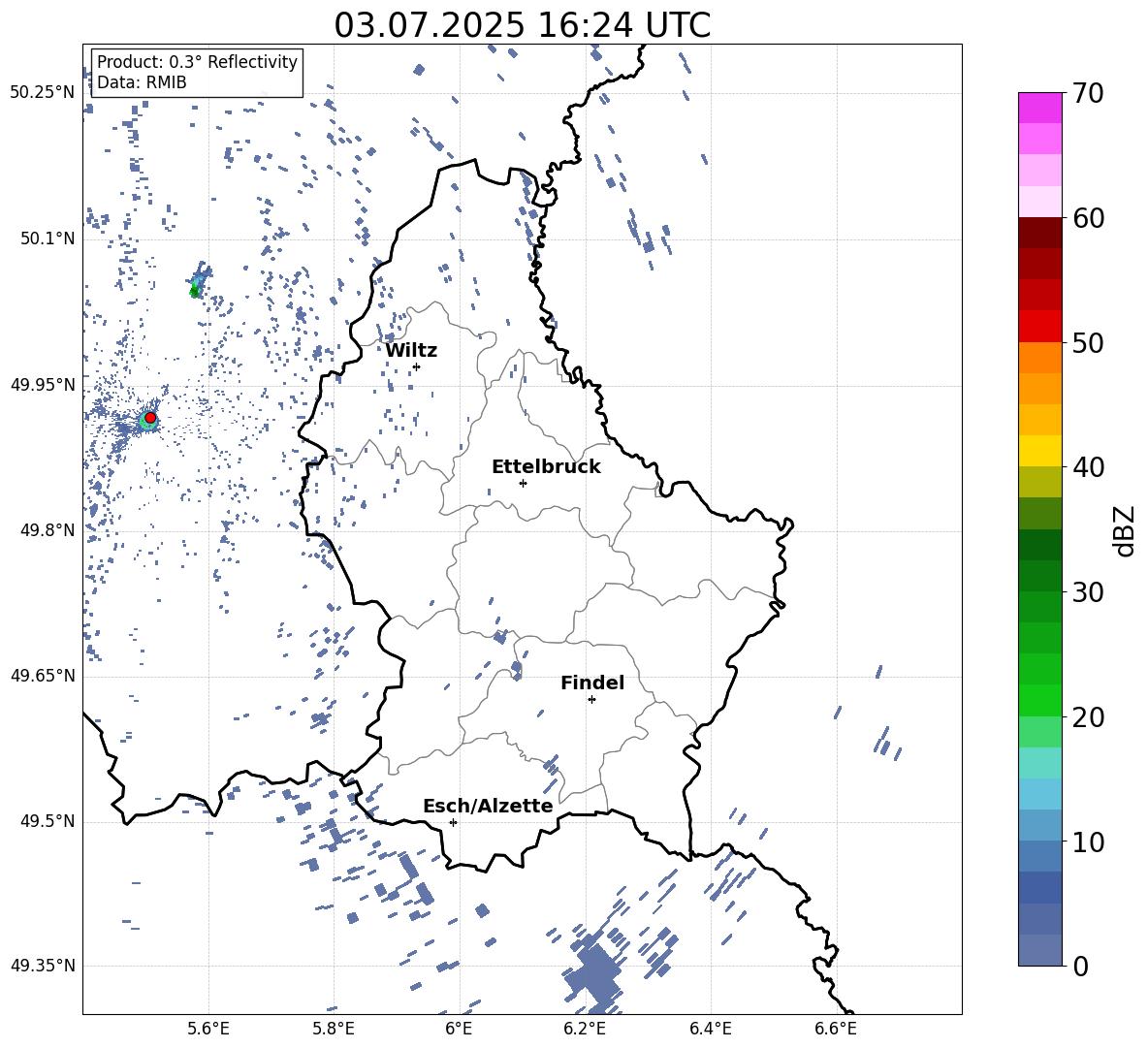Screen dimensions: 1148x1048
Task: Click the grey-blue swatch just above 0
Action: point(1039,950)
